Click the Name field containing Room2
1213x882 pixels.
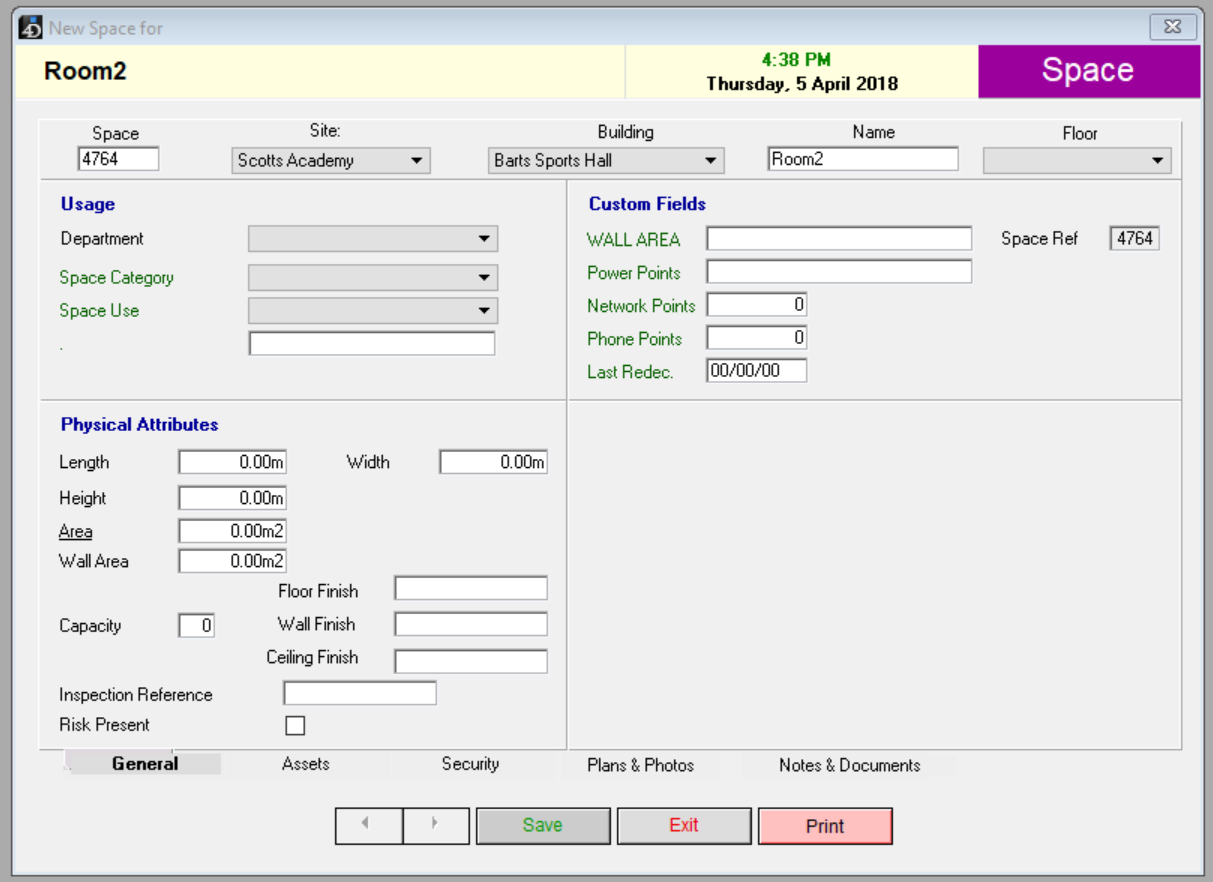point(863,159)
